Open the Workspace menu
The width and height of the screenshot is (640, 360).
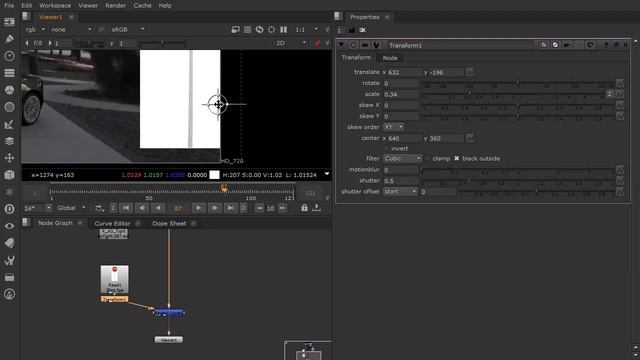coord(55,5)
